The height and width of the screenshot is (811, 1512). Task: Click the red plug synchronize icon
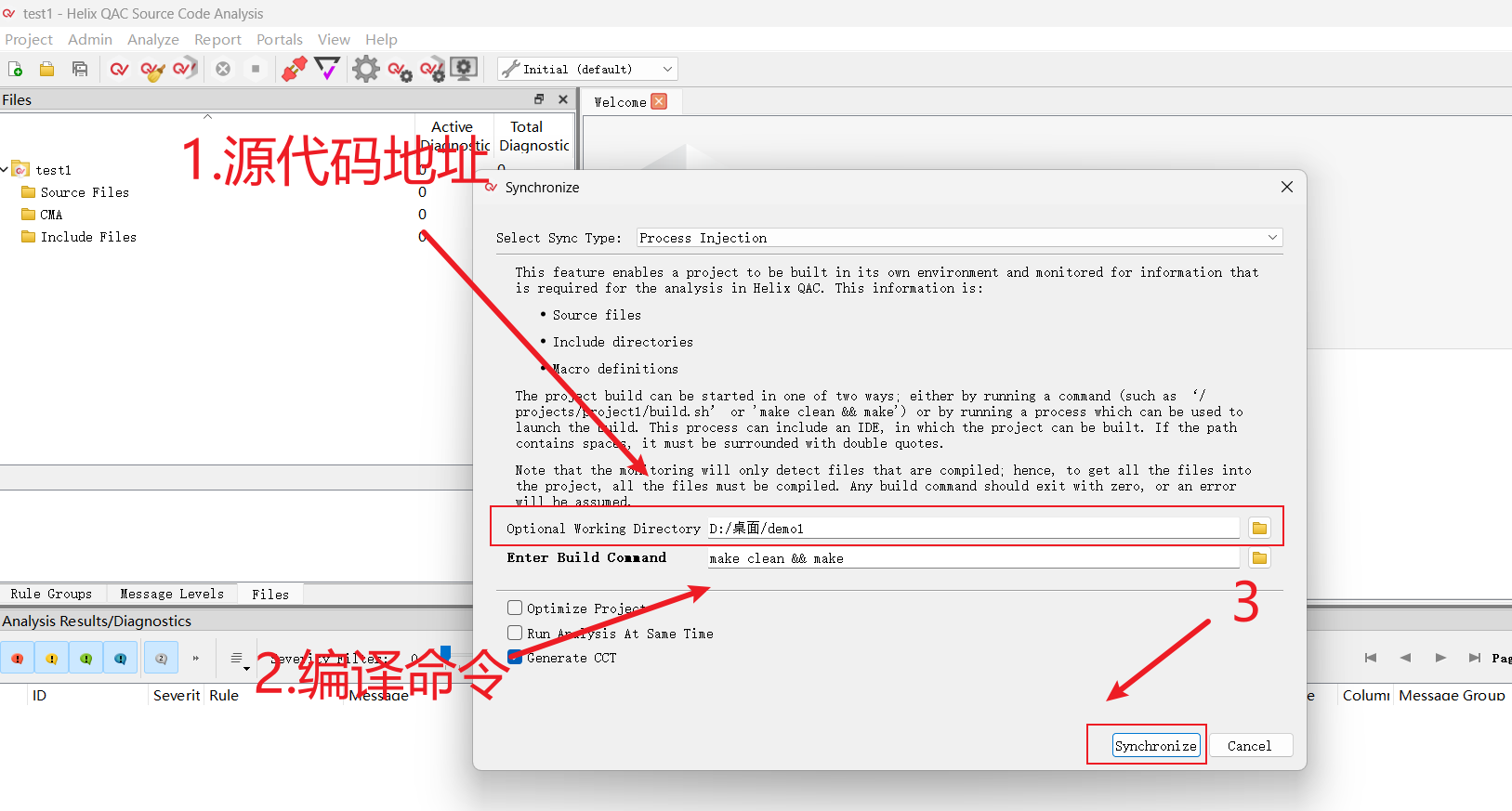coord(295,69)
